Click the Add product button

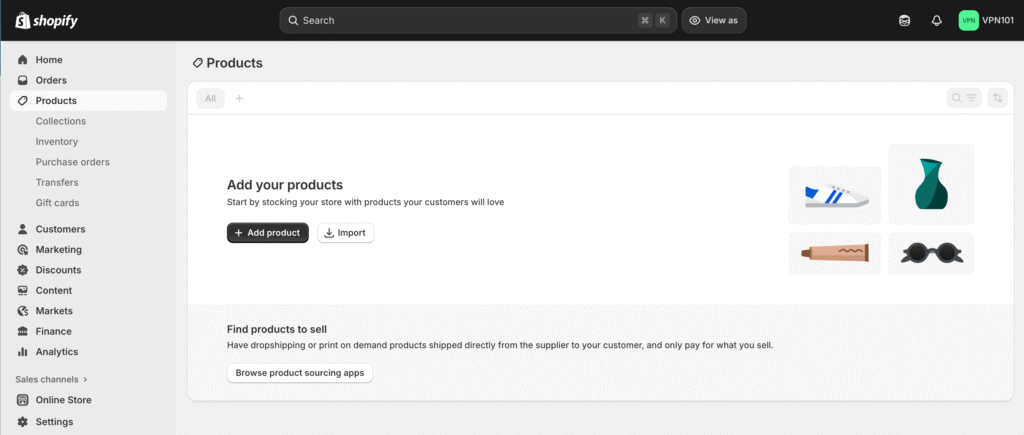point(267,233)
